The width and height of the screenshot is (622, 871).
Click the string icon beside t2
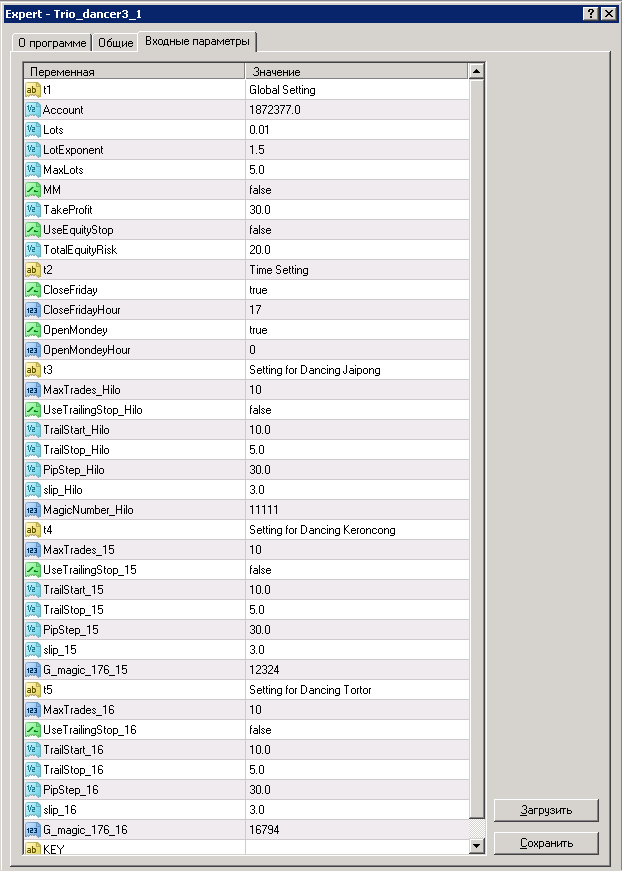(33, 270)
